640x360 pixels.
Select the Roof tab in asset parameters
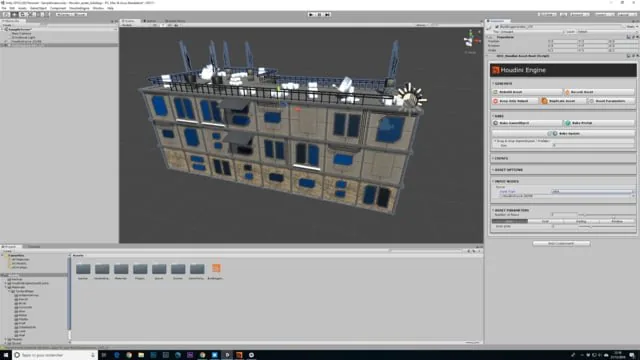(545, 221)
